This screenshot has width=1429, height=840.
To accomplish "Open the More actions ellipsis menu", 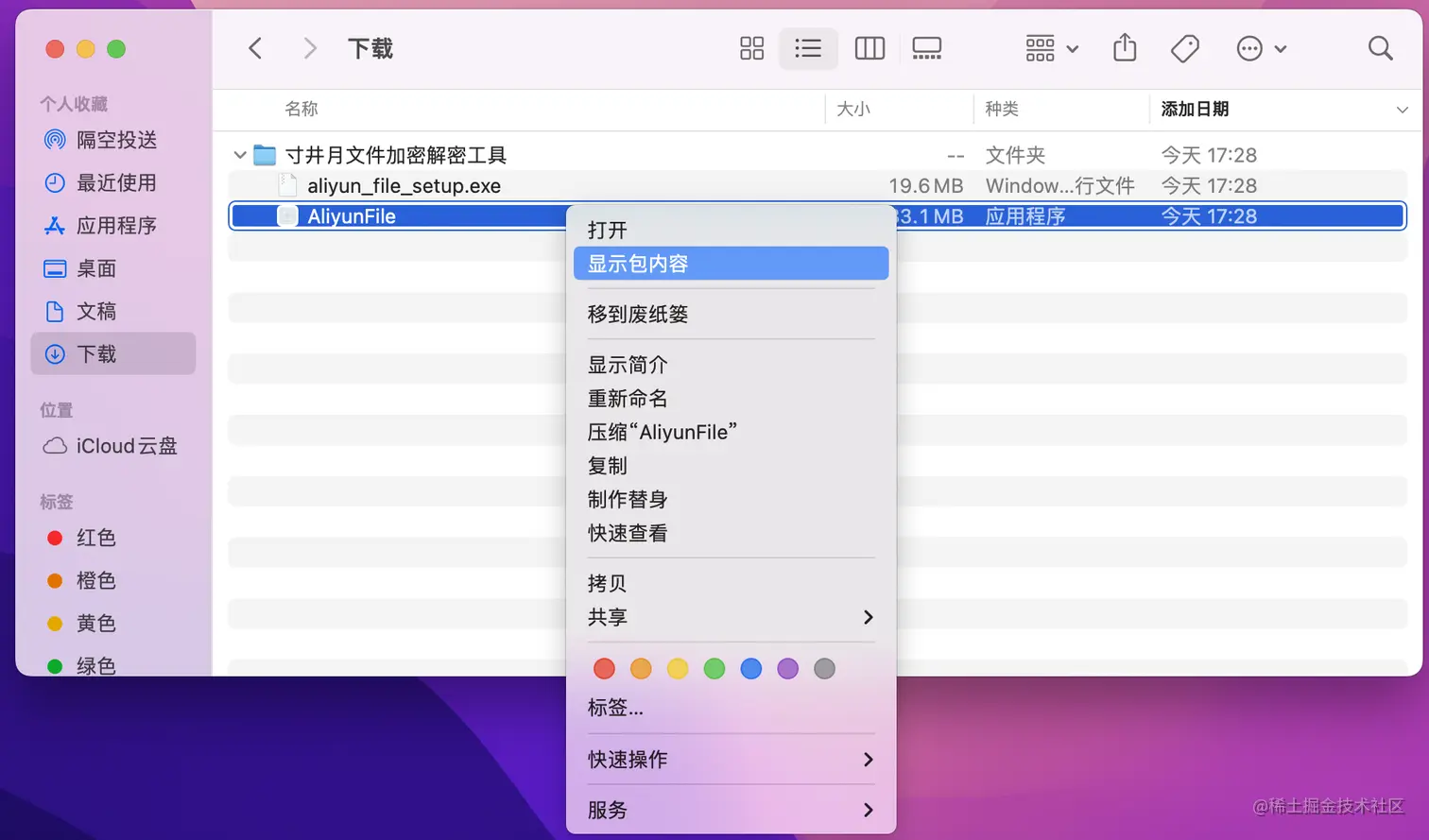I will pos(1262,48).
